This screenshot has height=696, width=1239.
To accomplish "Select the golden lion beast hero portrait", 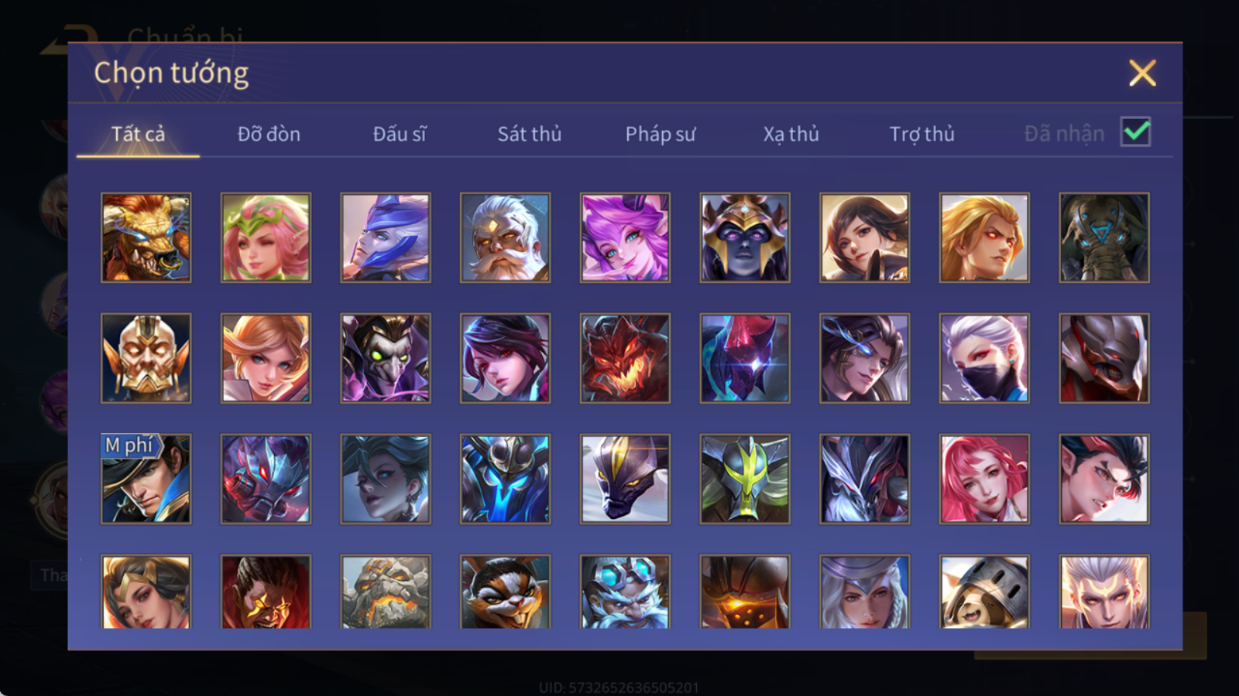I will click(146, 238).
